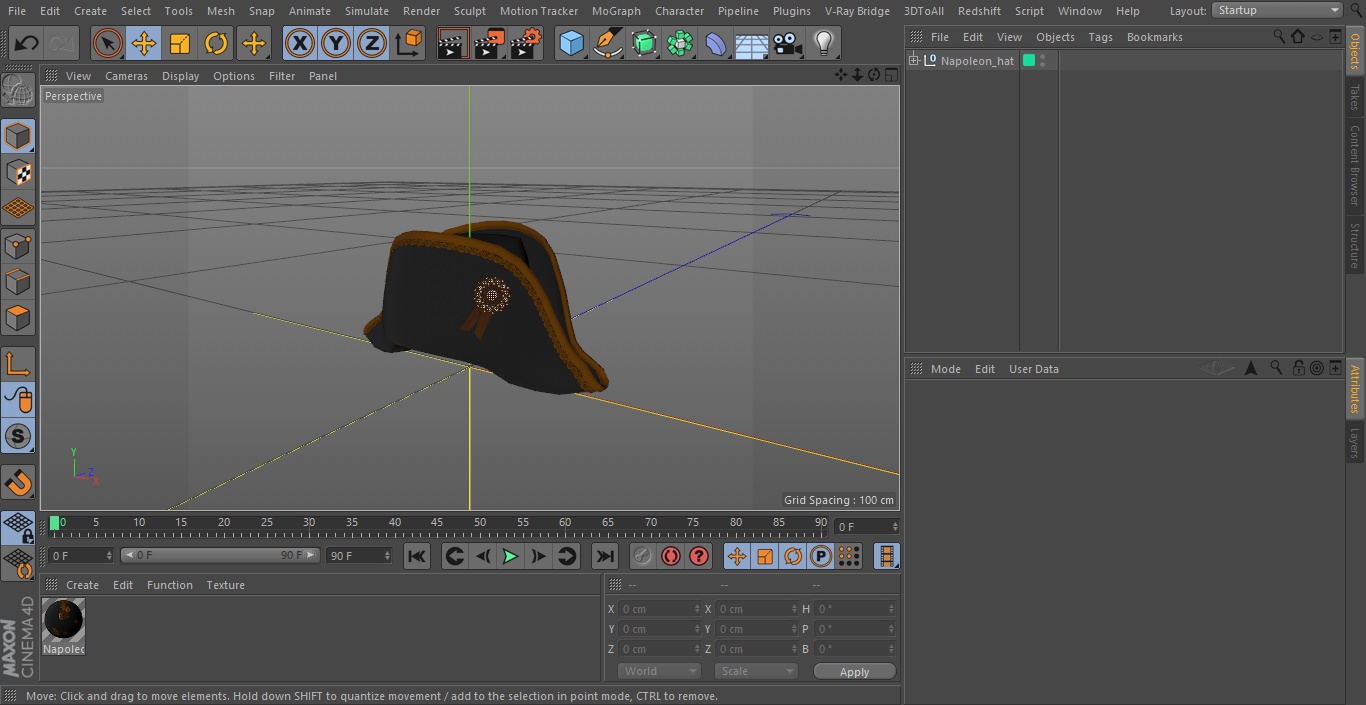The image size is (1366, 705).
Task: Open the V-Ray Bridge menu
Action: [857, 11]
